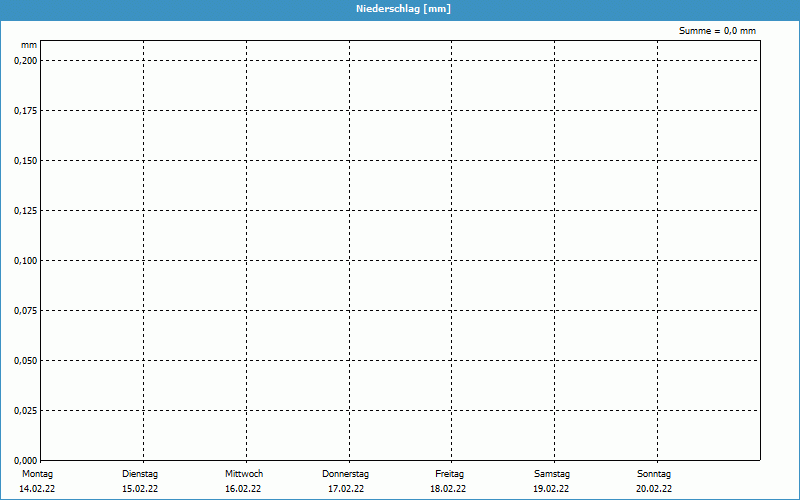The height and width of the screenshot is (500, 800).
Task: Click the "mm" unit label above the y-axis
Action: click(x=29, y=46)
